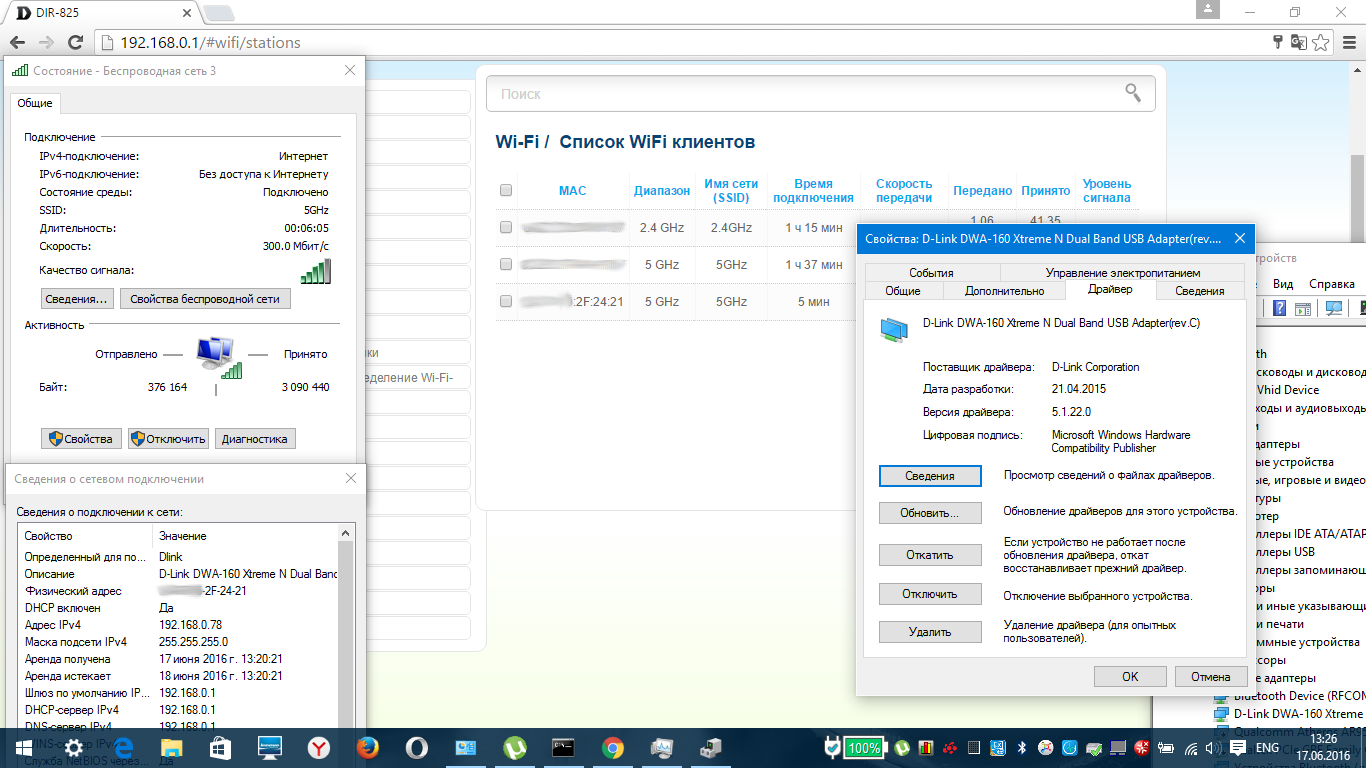Switch to Chrome on the taskbar

coord(613,747)
